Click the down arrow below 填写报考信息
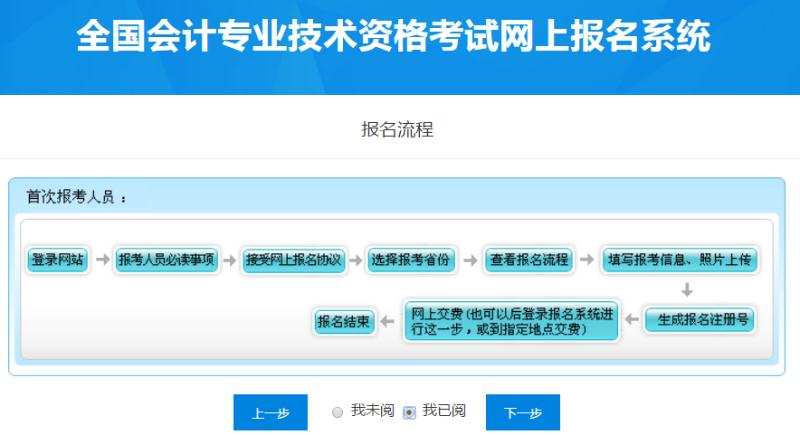Viewport: 800px width, 435px height. point(687,290)
